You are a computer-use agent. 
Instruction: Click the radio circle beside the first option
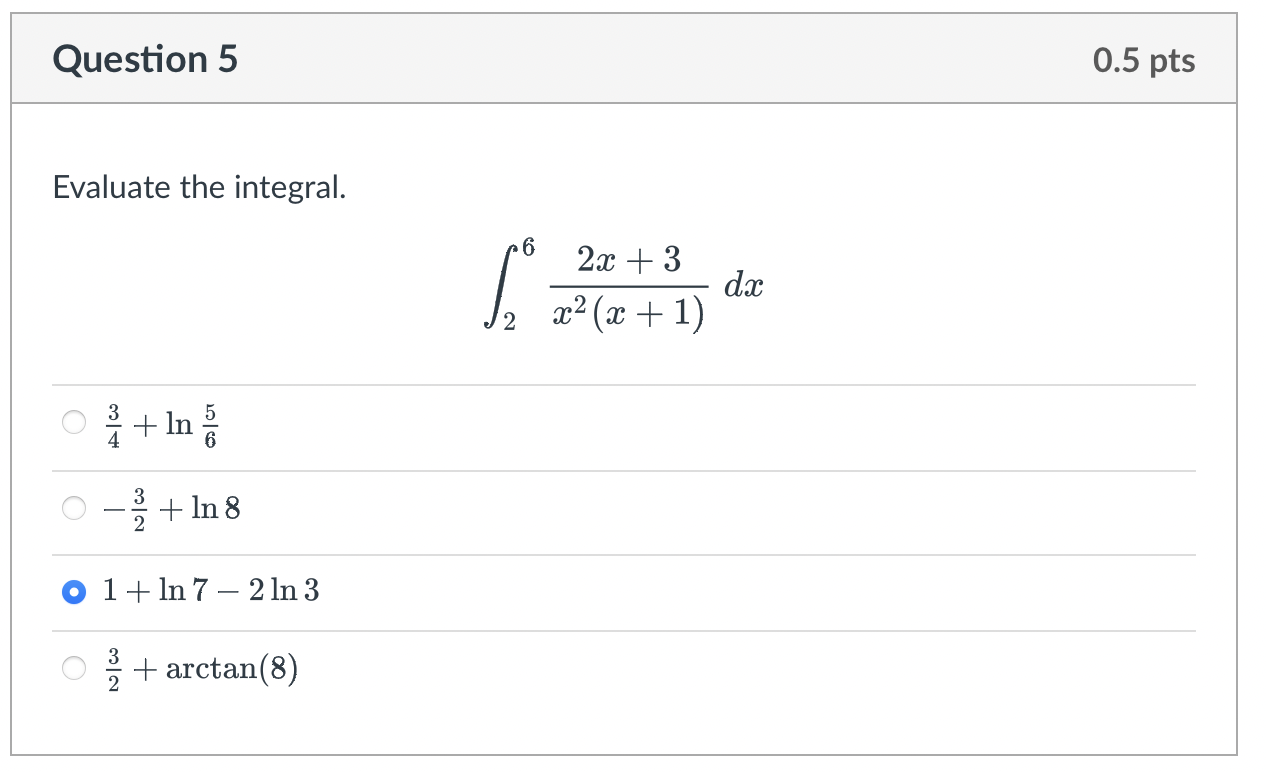(74, 423)
